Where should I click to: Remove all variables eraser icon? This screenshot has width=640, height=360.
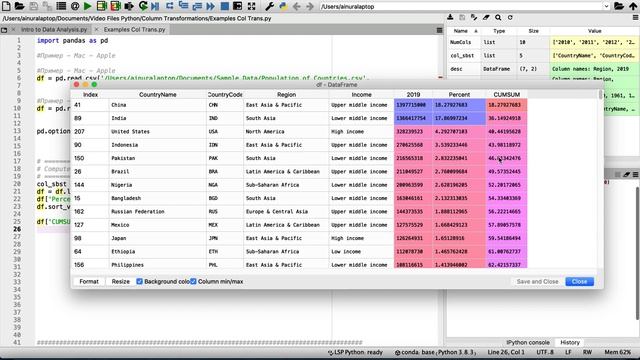[486, 18]
